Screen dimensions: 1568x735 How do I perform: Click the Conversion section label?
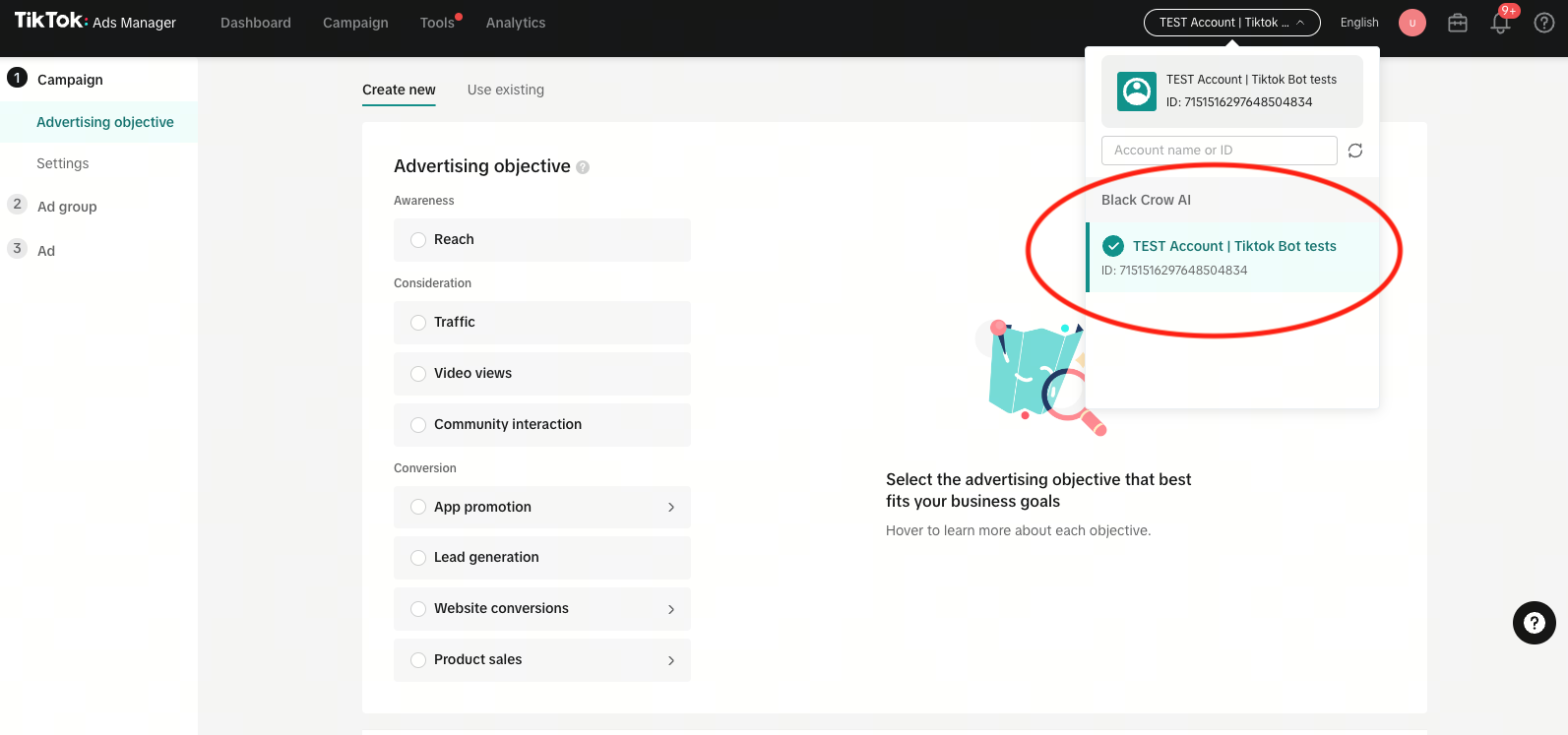[425, 468]
